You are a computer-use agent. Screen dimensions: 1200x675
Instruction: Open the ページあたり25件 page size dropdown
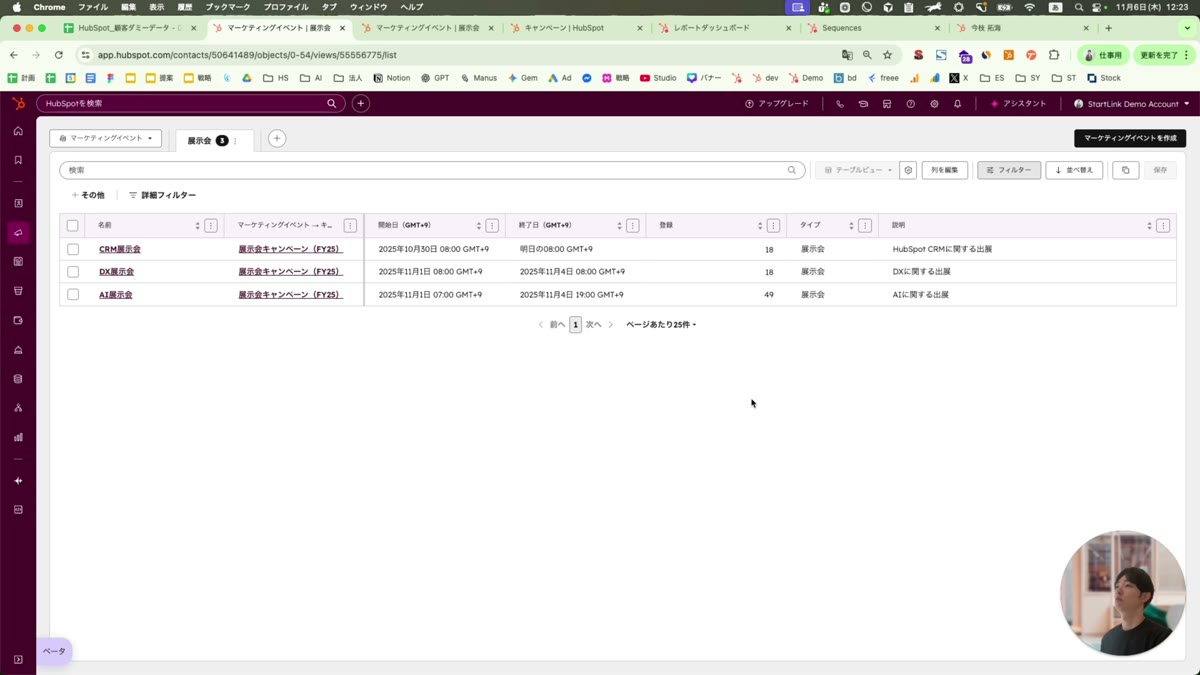tap(661, 325)
